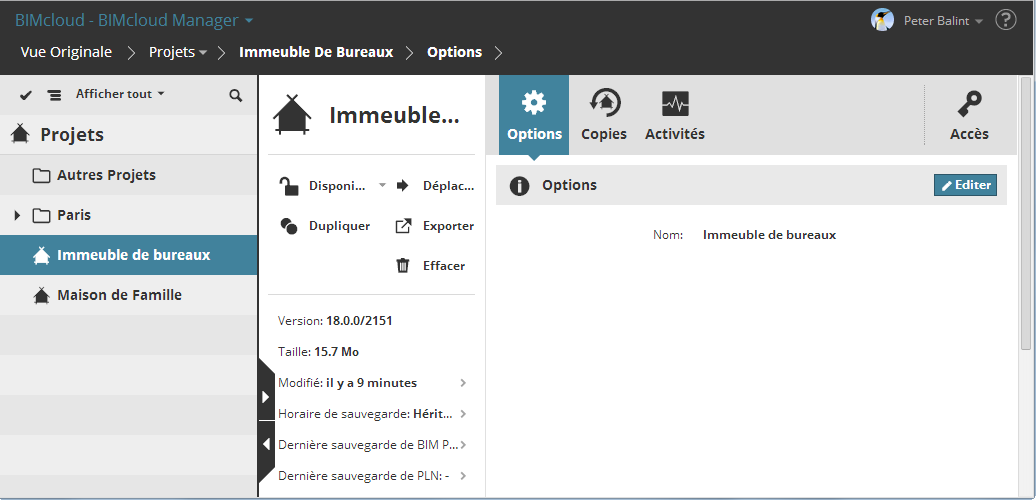Viewport: 1036px width, 500px height.
Task: Open the Activités tab
Action: click(x=675, y=115)
